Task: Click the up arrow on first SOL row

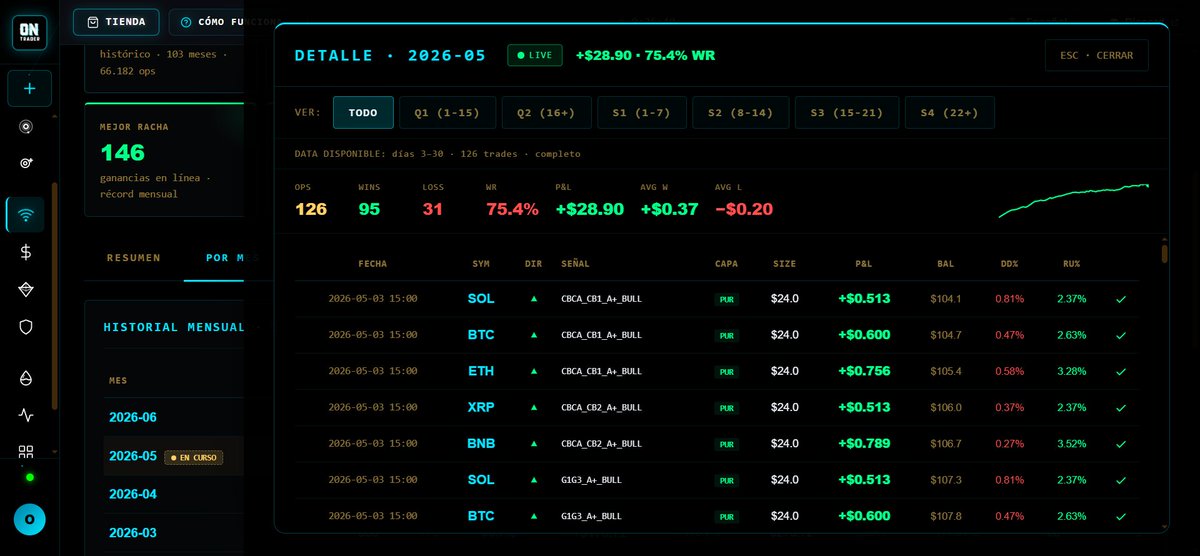Action: click(x=533, y=299)
